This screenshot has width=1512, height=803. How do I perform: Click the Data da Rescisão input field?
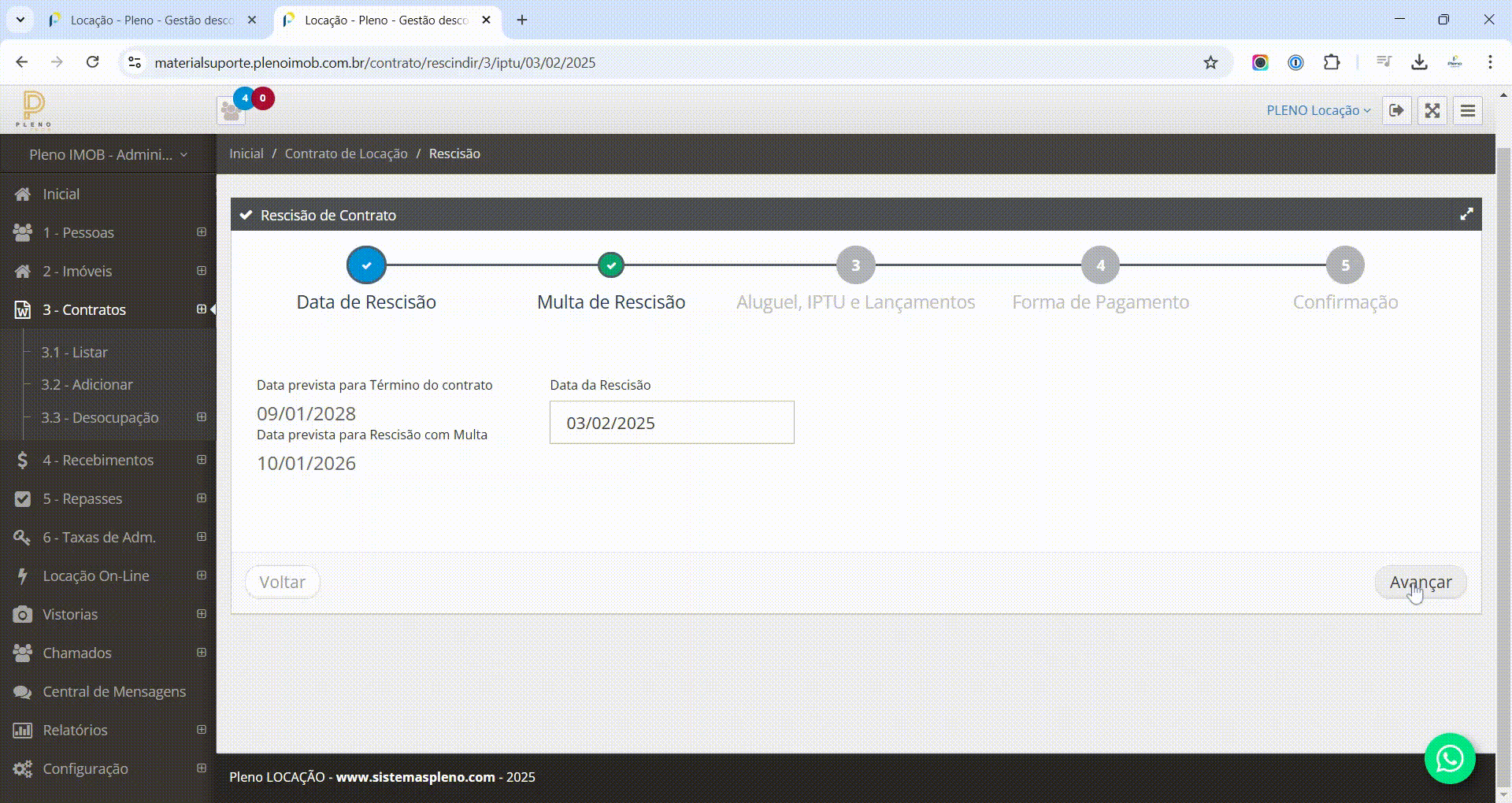click(672, 423)
